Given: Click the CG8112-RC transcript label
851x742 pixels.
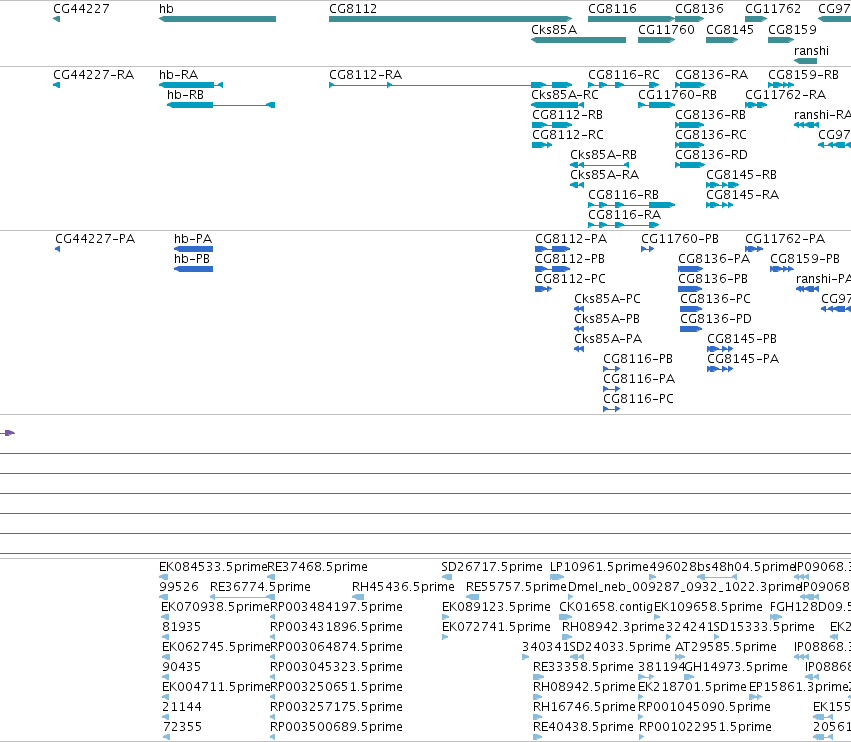Looking at the screenshot, I should tap(568, 135).
